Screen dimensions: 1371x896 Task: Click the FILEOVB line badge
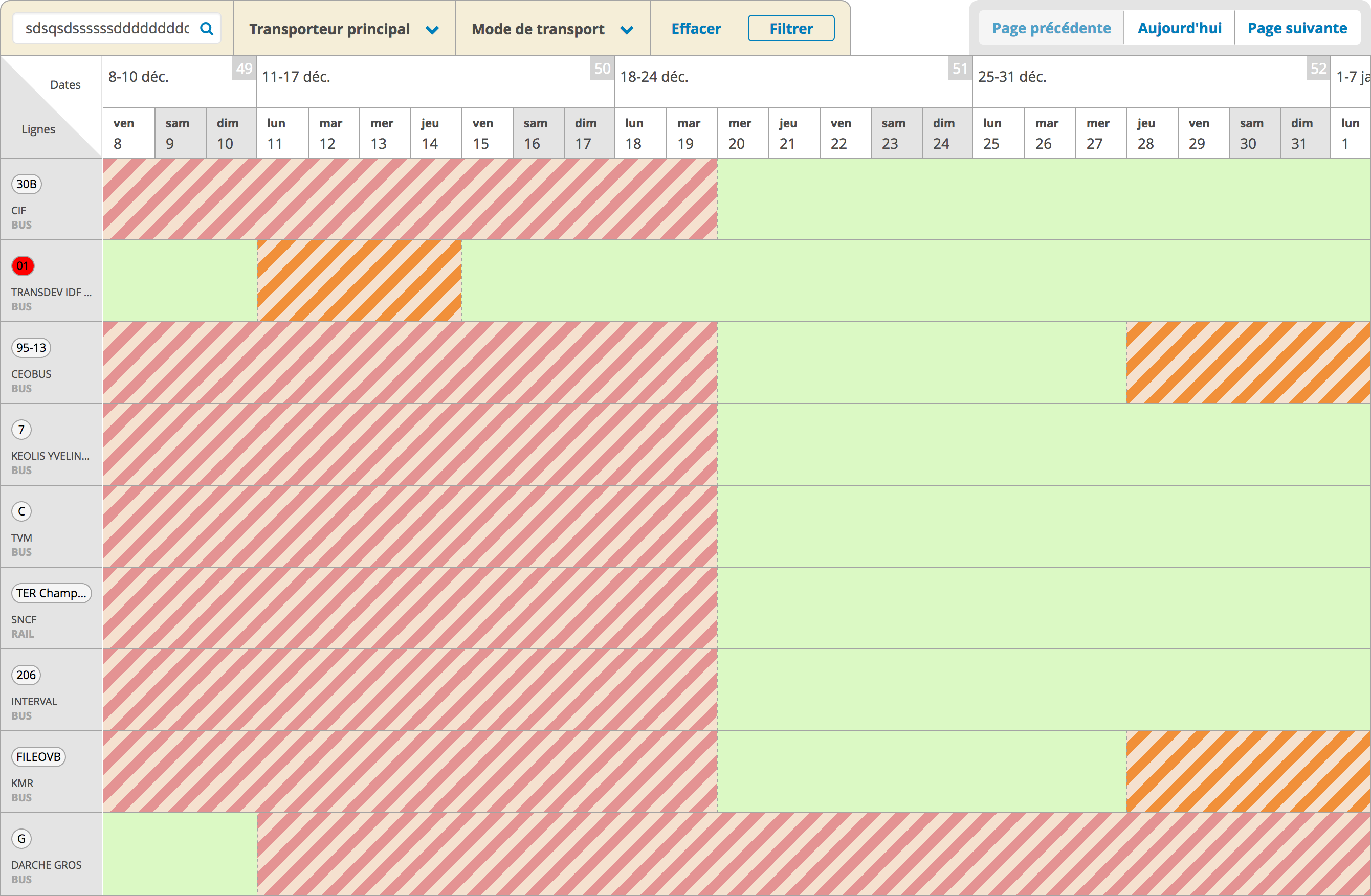[38, 757]
